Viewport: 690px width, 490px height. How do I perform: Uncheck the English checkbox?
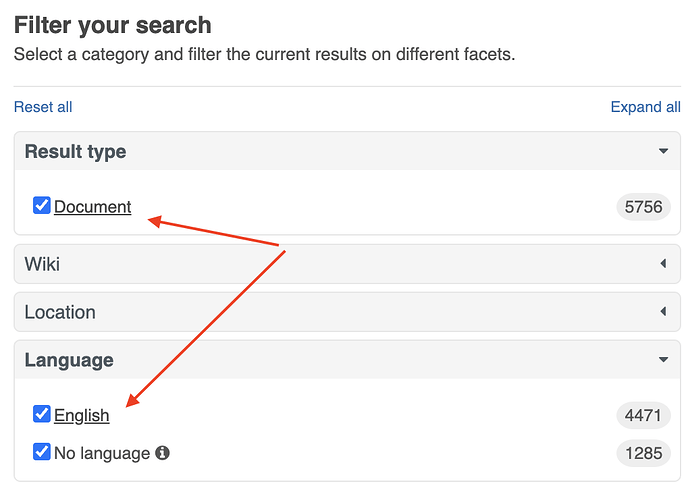(x=42, y=414)
